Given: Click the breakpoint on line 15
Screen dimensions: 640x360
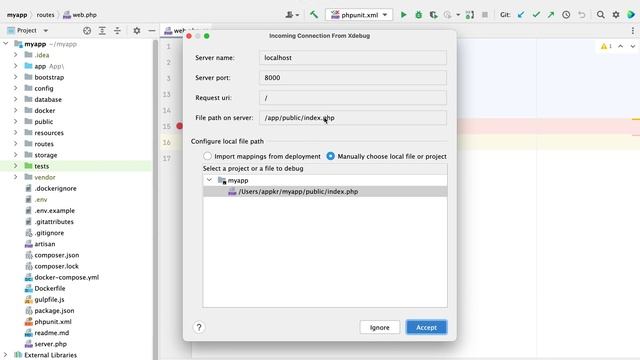Looking at the screenshot, I should coord(179,126).
